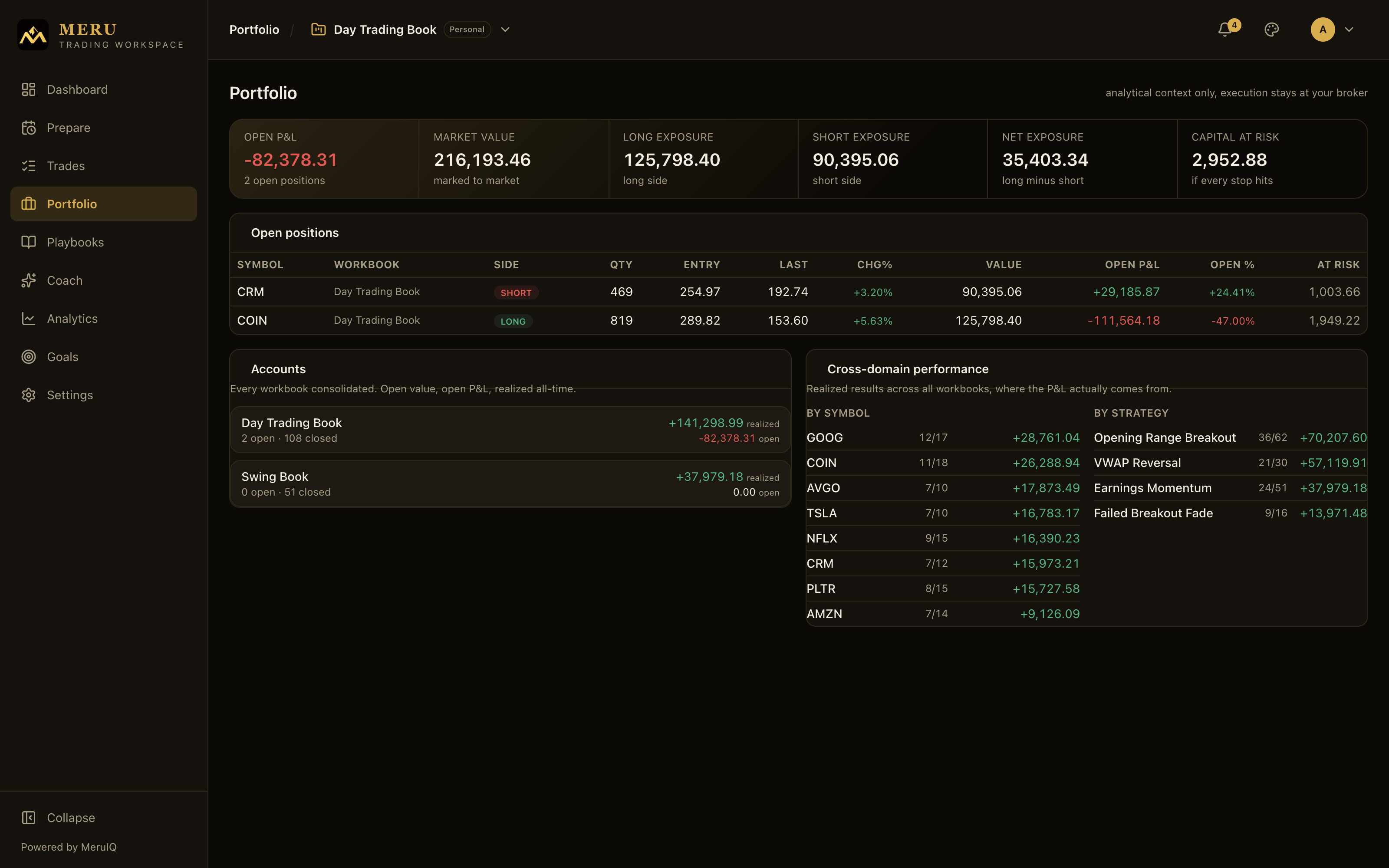This screenshot has width=1389, height=868.
Task: Click Opening Range Breakout strategy row
Action: 1230,437
